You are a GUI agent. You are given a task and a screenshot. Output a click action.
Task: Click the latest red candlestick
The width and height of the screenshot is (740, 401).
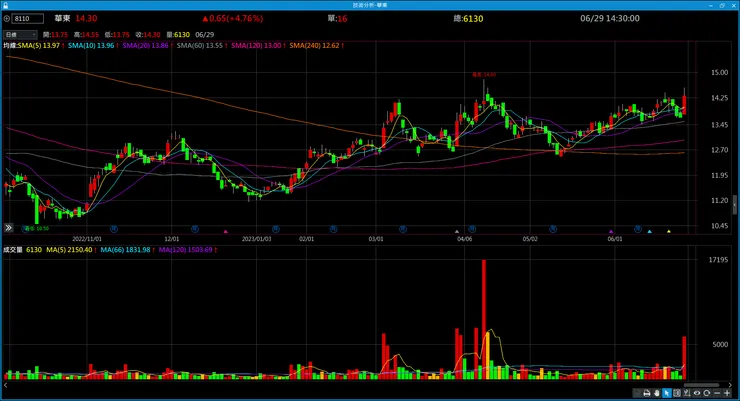click(x=684, y=105)
